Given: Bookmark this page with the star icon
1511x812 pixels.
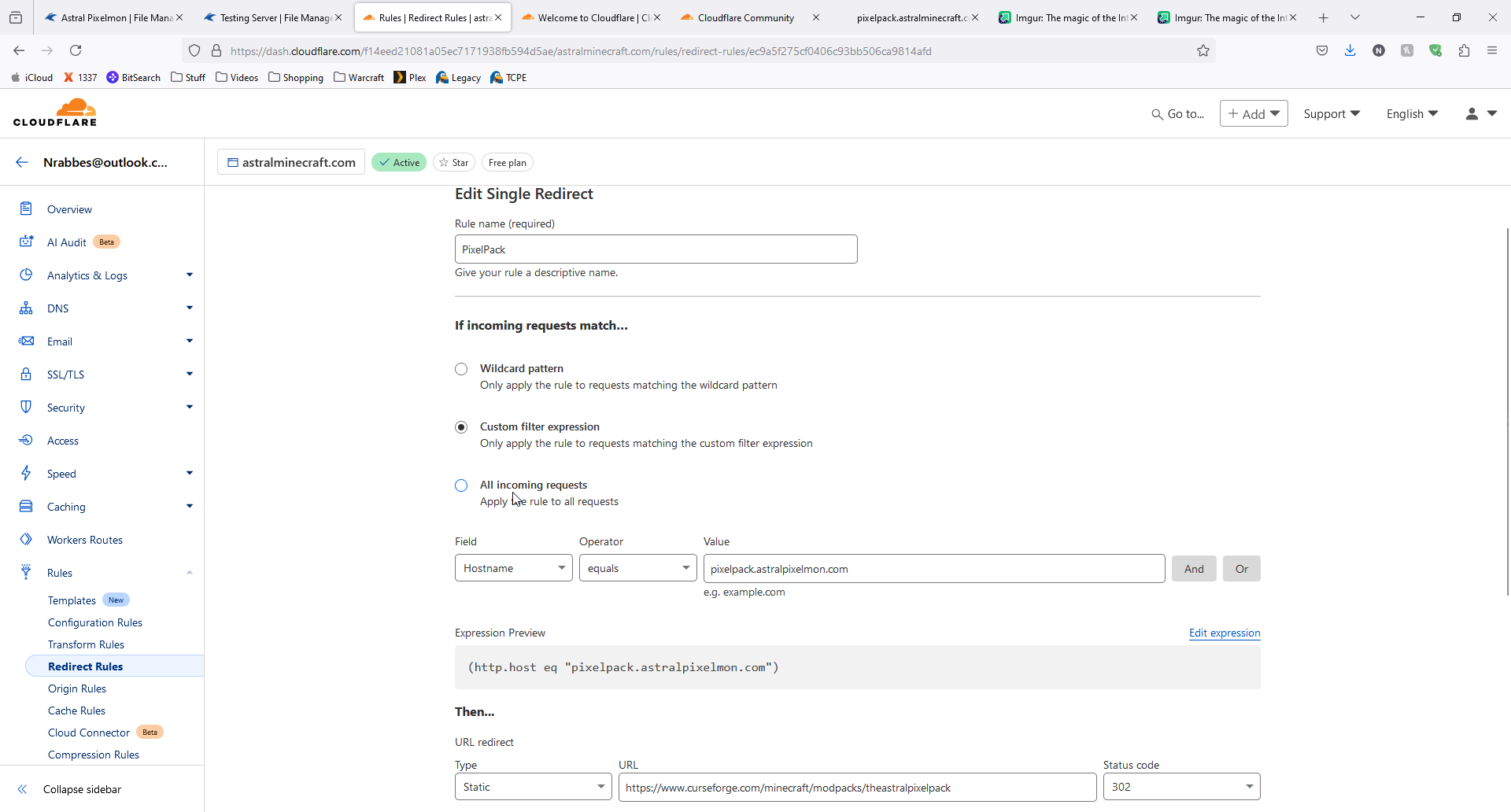Looking at the screenshot, I should (x=1203, y=51).
